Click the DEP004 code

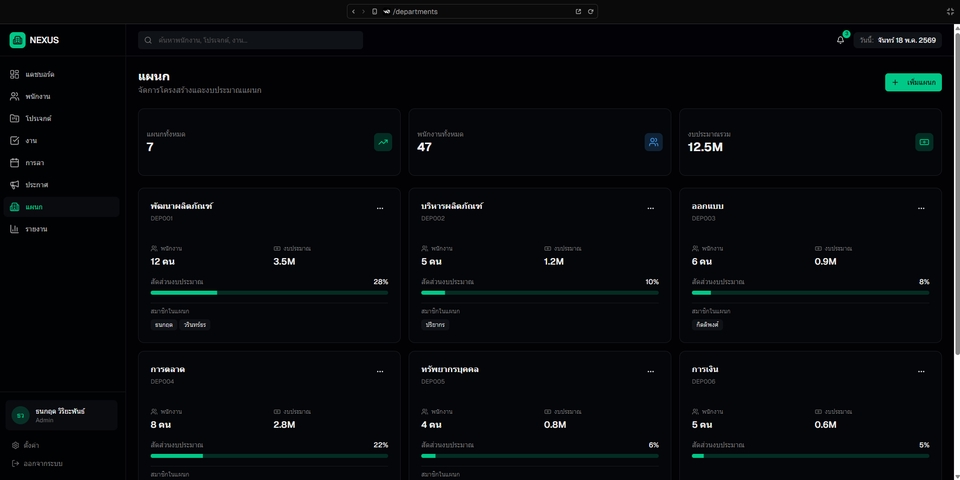(x=162, y=381)
